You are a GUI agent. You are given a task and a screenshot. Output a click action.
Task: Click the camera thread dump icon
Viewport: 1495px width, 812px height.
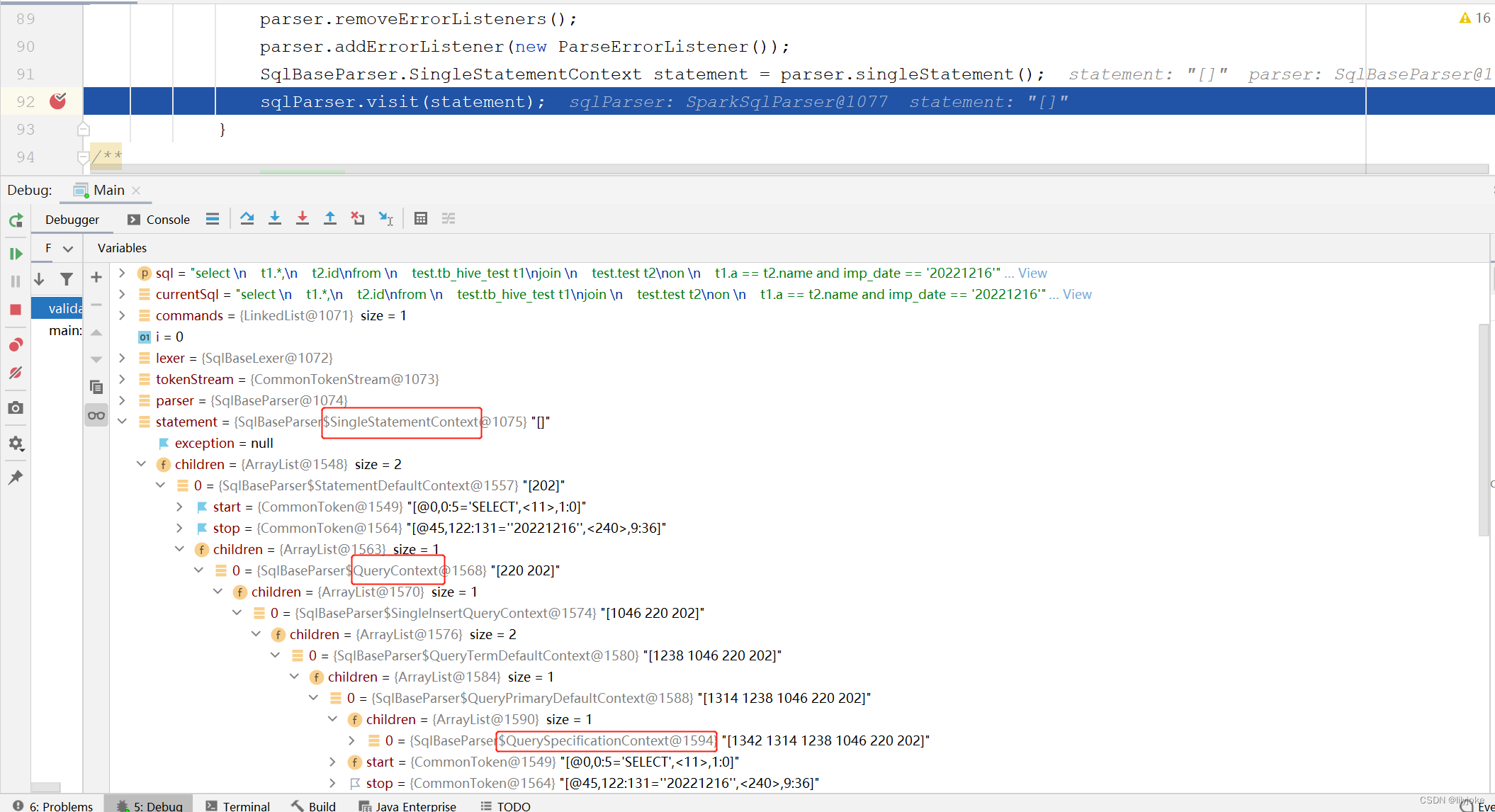click(16, 408)
